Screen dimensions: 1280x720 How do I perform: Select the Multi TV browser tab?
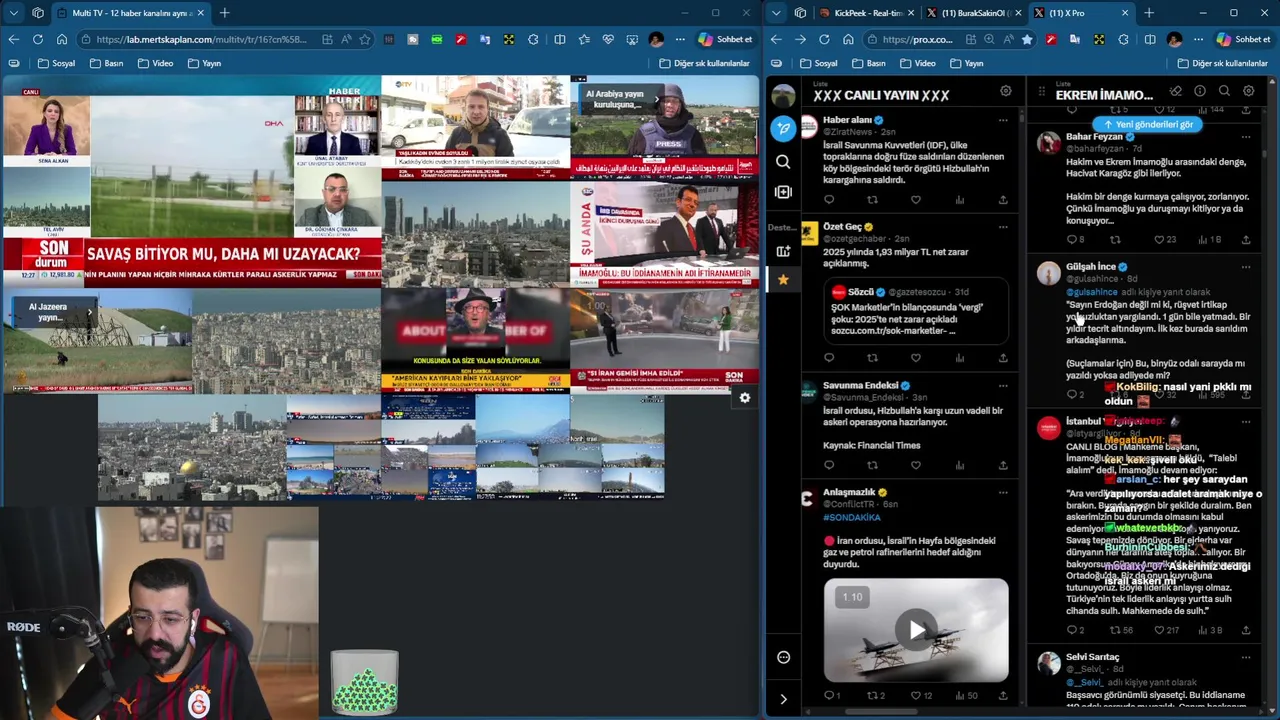point(130,13)
